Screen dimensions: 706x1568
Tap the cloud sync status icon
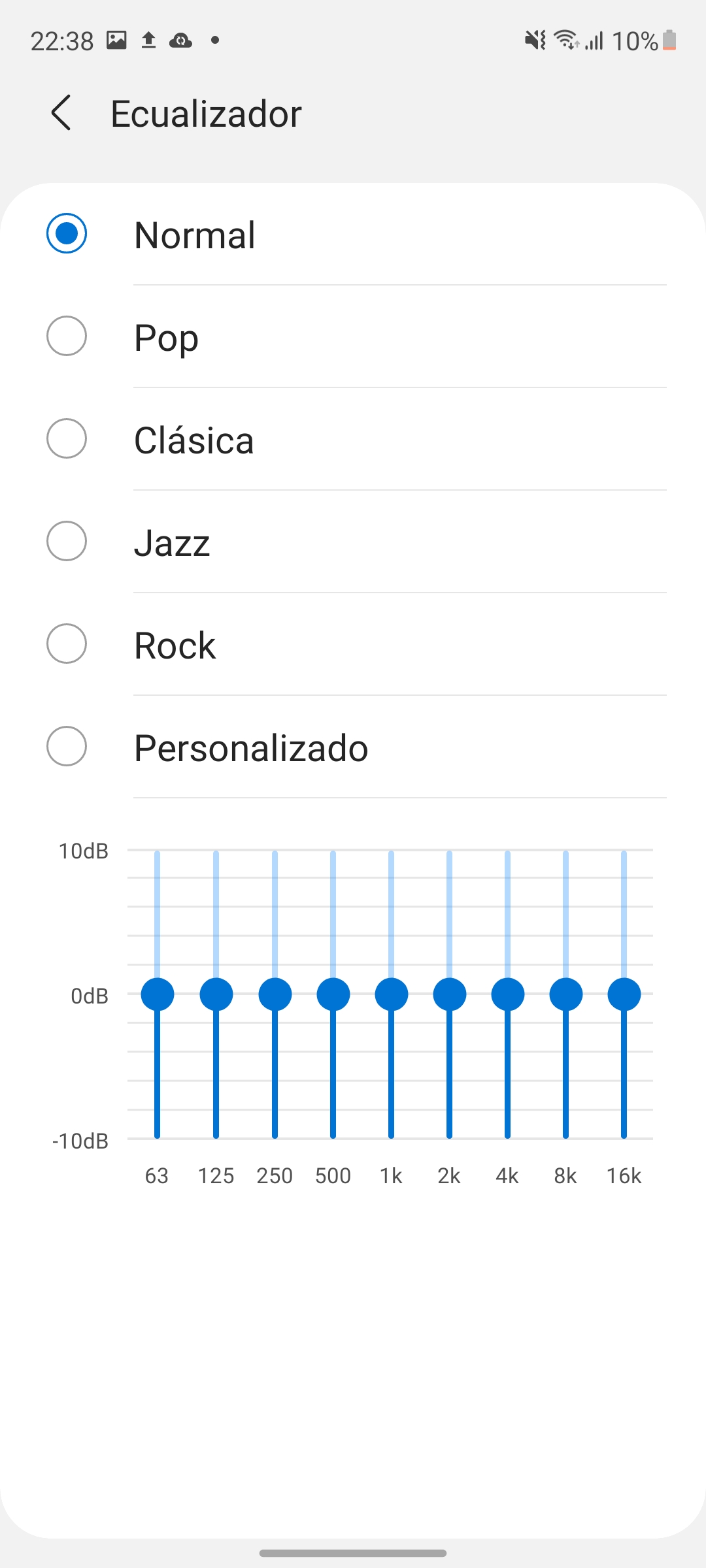pos(180,41)
